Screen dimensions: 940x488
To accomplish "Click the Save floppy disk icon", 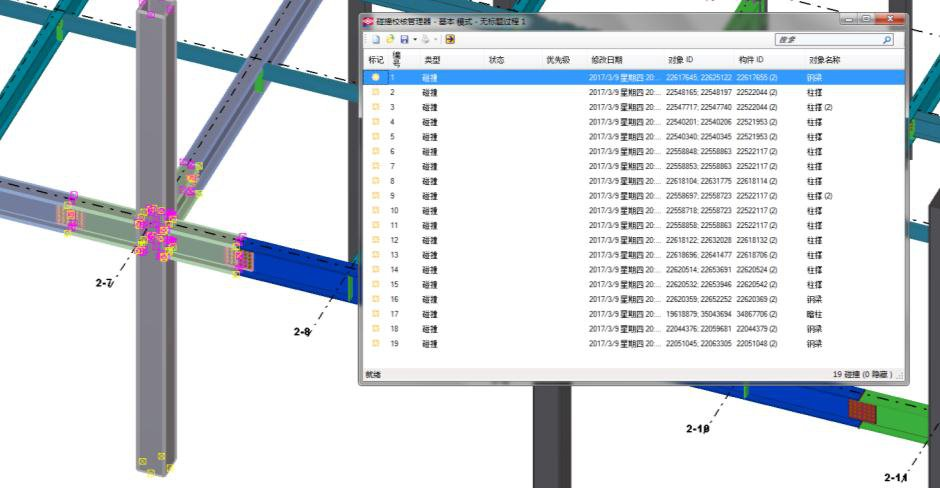I will coord(404,40).
